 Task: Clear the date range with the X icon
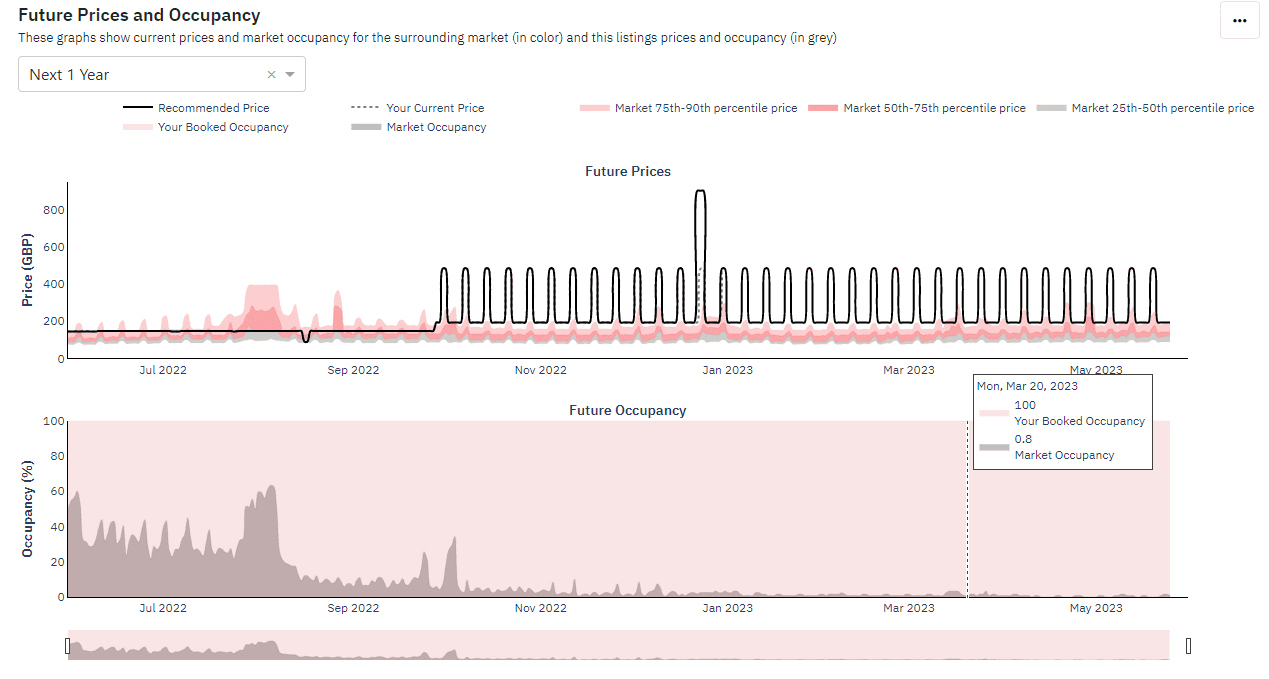pyautogui.click(x=270, y=74)
